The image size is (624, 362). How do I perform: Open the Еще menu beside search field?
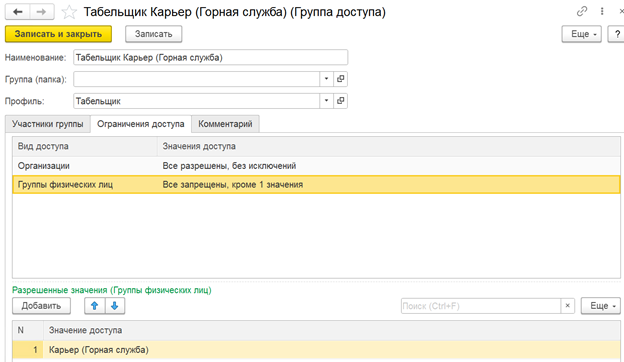click(601, 306)
